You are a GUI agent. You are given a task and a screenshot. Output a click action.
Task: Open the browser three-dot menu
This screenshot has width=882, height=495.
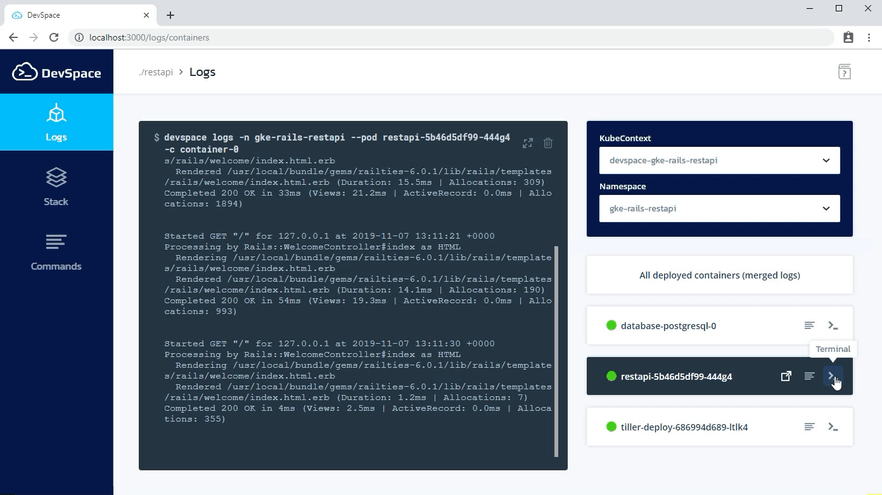coord(869,37)
